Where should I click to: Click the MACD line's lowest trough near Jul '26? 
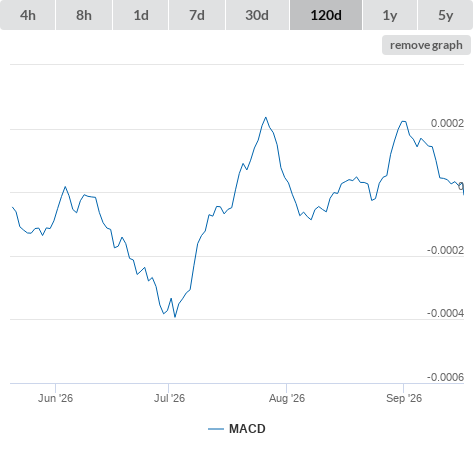(175, 316)
